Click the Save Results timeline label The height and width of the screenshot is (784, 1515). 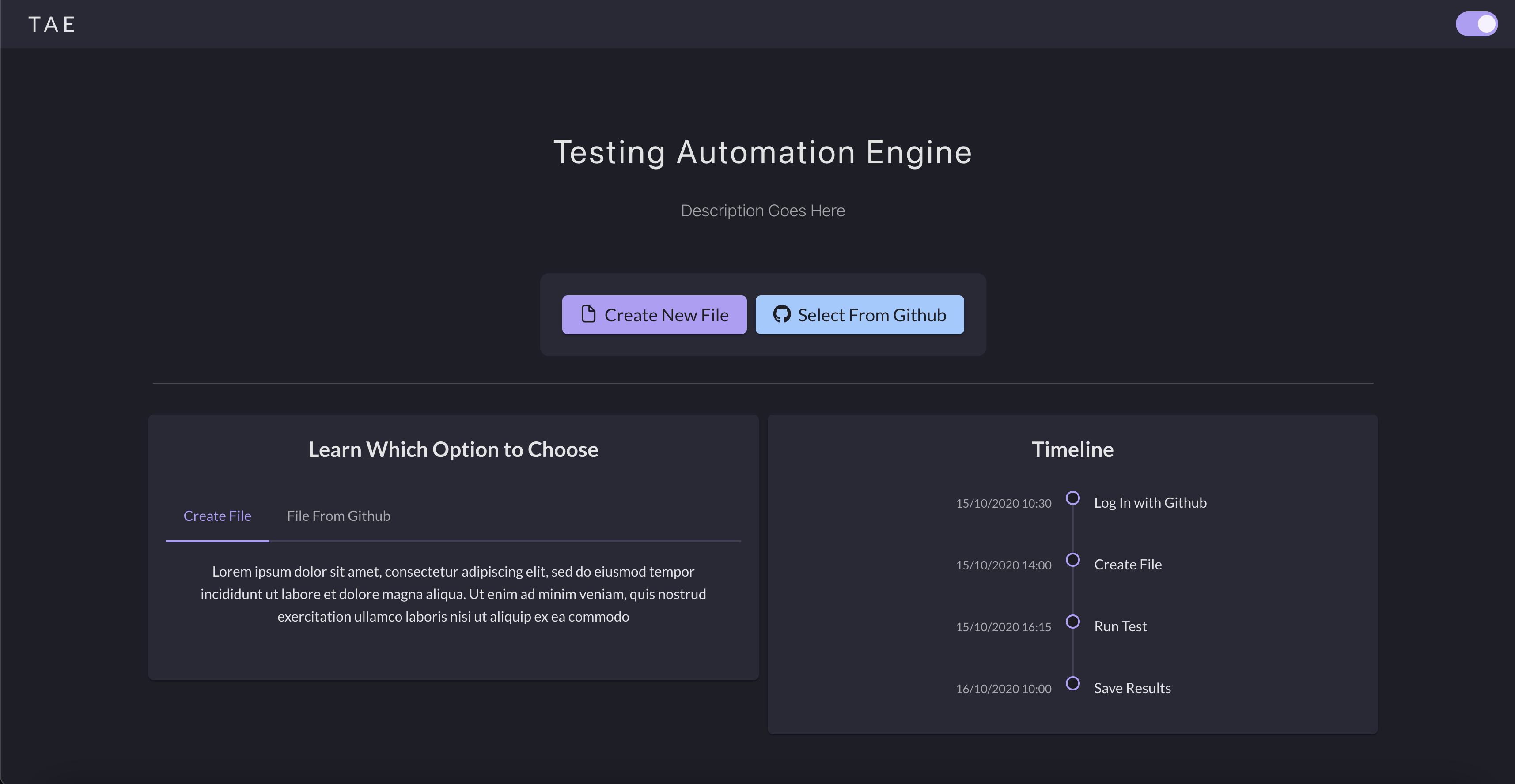point(1132,688)
